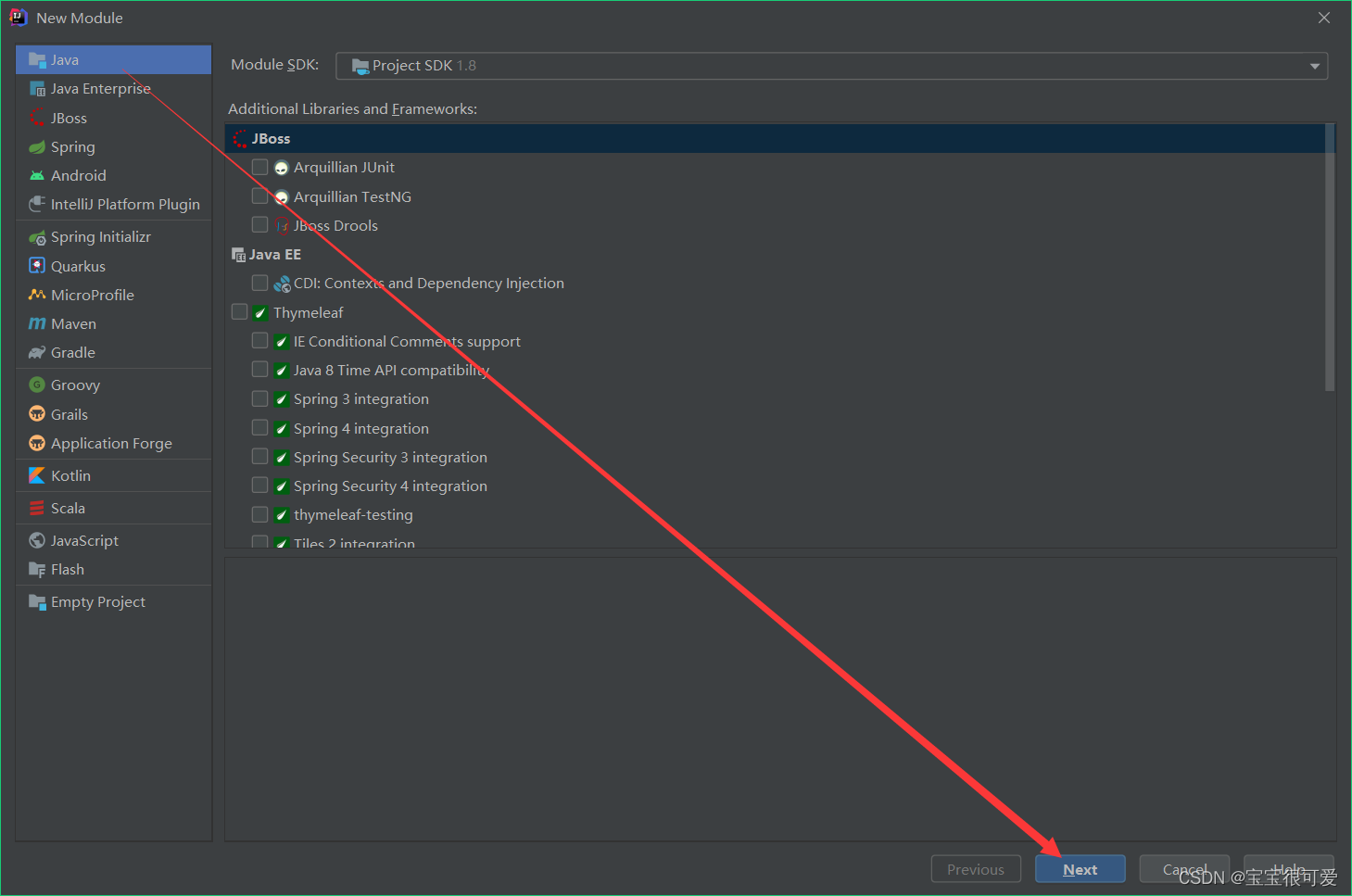Select the Spring leaf icon
1352x896 pixels.
(x=37, y=146)
